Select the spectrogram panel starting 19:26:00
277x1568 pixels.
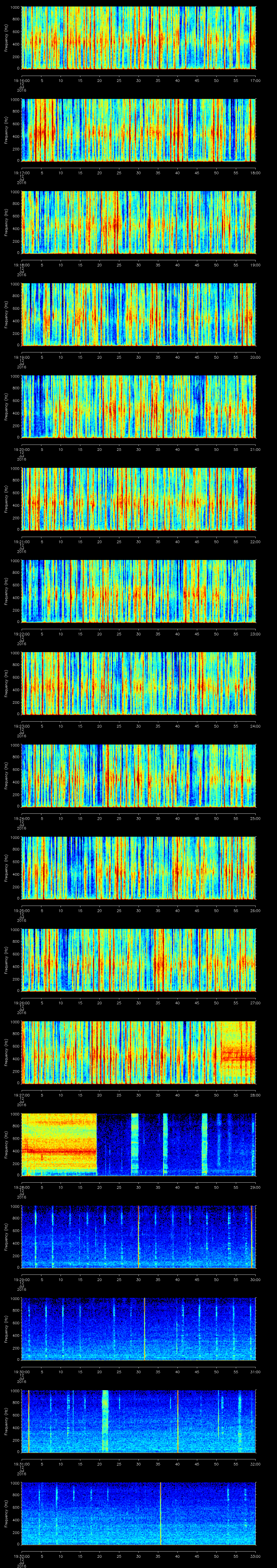coord(138,960)
